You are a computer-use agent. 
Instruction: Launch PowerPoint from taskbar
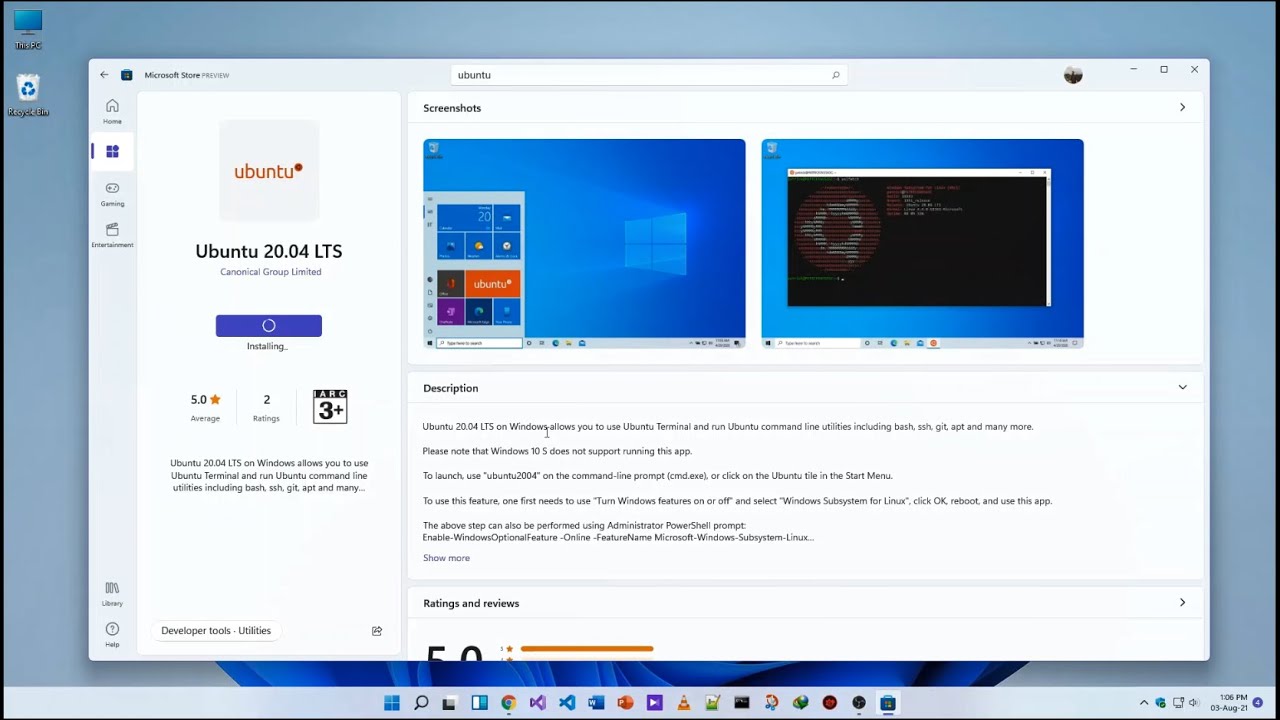click(x=625, y=703)
